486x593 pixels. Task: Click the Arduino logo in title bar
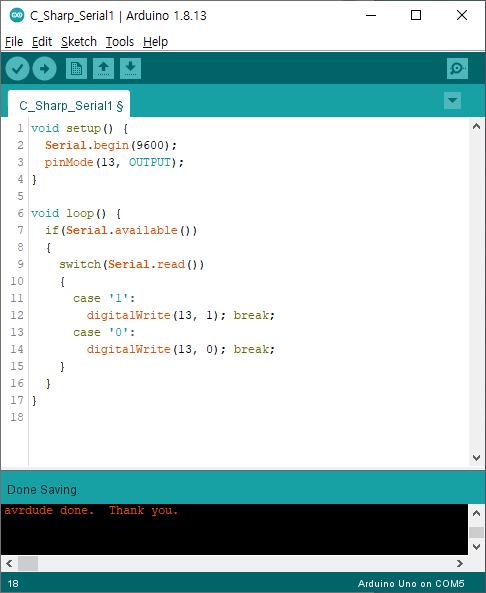(17, 15)
